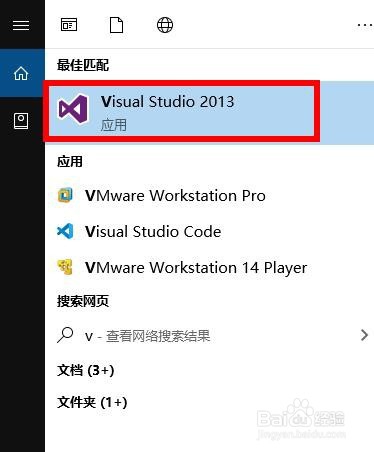Click the search magnifier icon
This screenshot has width=374, height=452.
(65, 335)
